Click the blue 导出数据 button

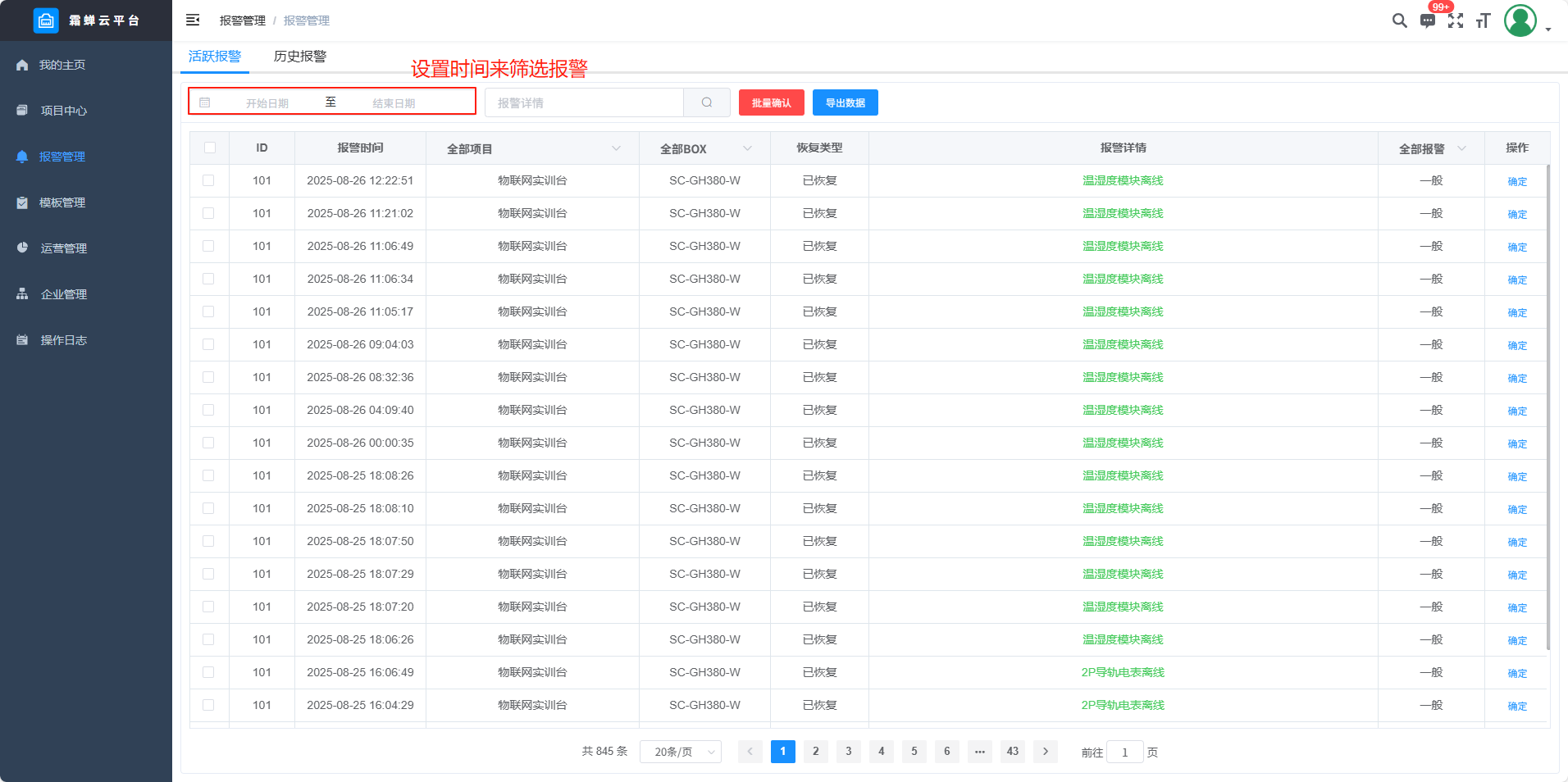pos(845,102)
